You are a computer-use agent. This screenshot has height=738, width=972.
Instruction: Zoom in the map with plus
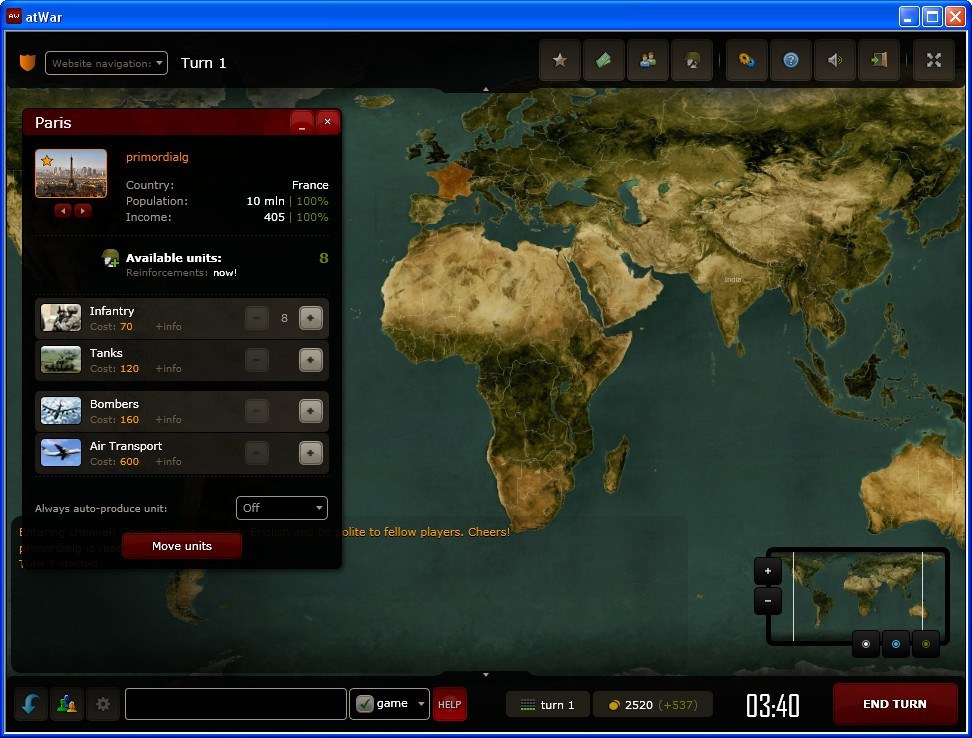767,571
